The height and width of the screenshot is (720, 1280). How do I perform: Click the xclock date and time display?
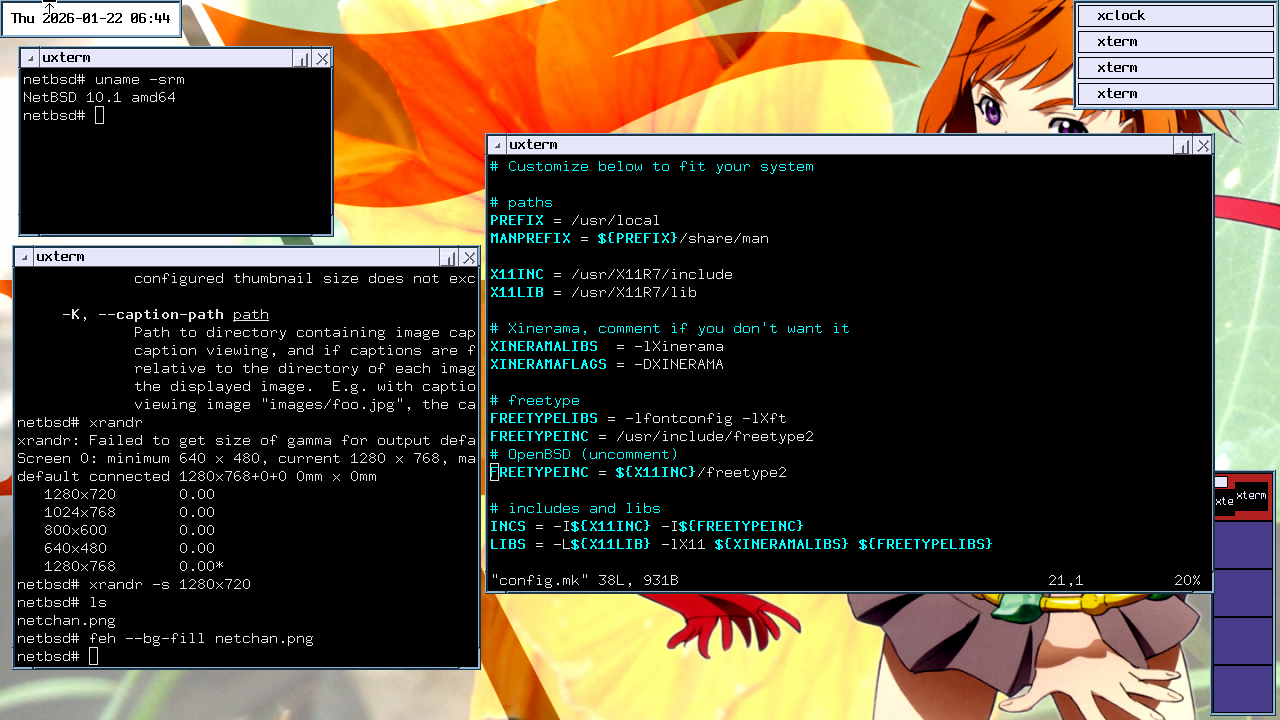[91, 18]
